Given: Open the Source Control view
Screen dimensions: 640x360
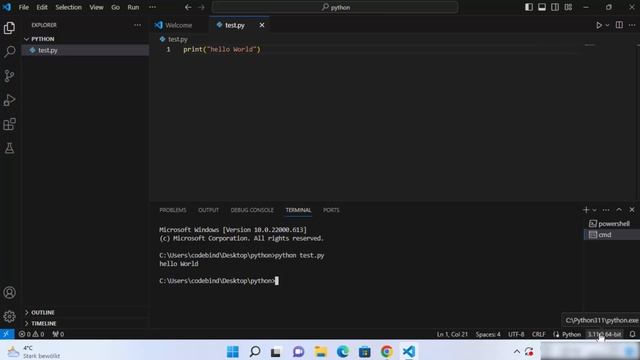Looking at the screenshot, I should 9,76.
